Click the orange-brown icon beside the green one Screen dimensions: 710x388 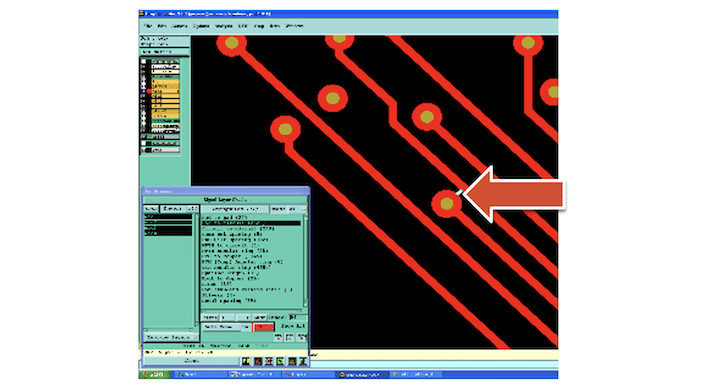(293, 361)
